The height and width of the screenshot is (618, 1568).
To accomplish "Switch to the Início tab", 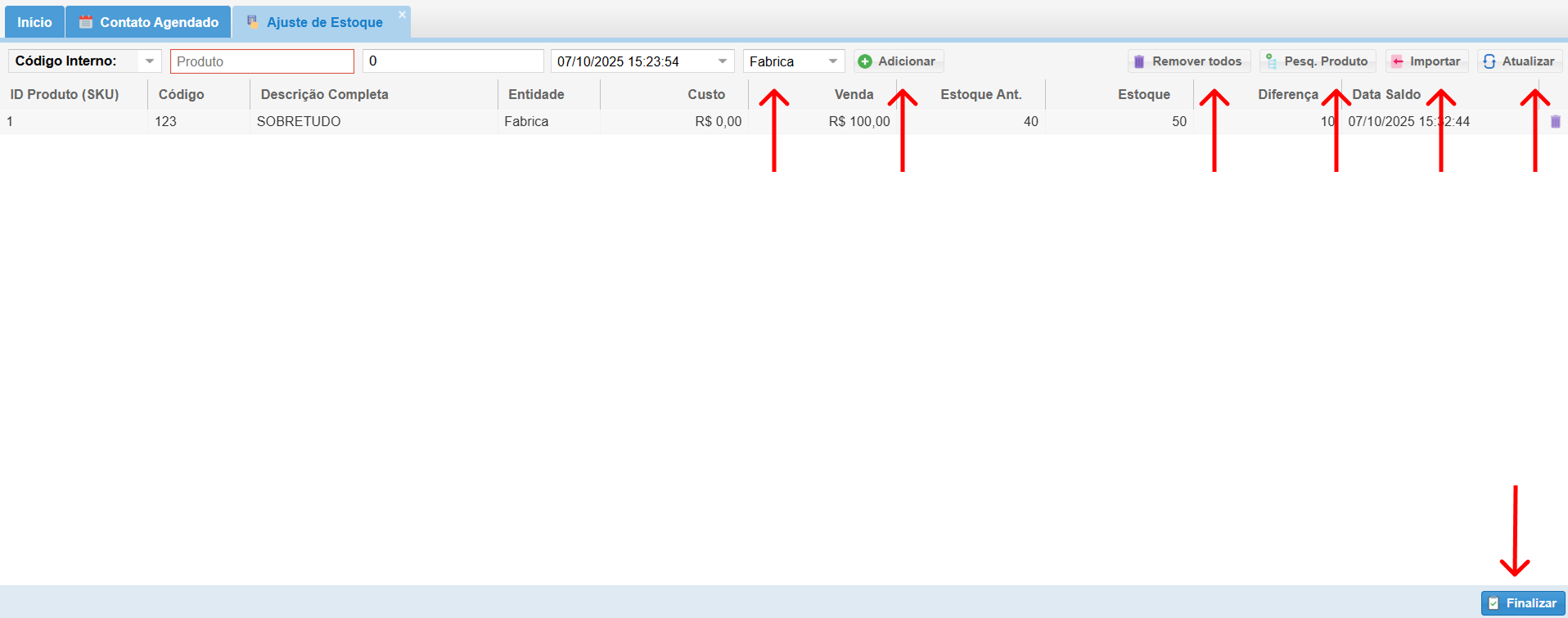I will (34, 22).
